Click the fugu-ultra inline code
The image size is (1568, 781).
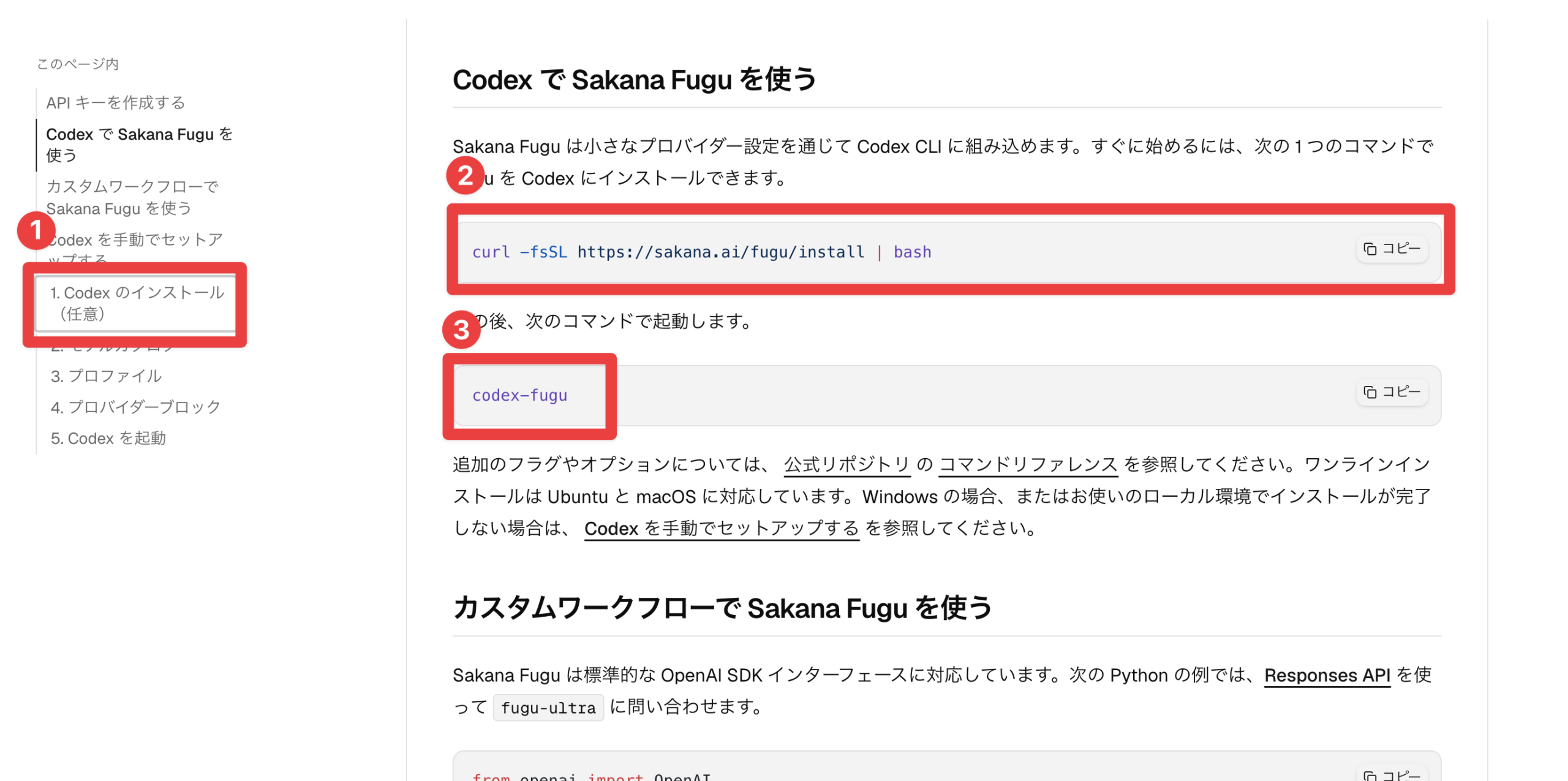click(548, 707)
